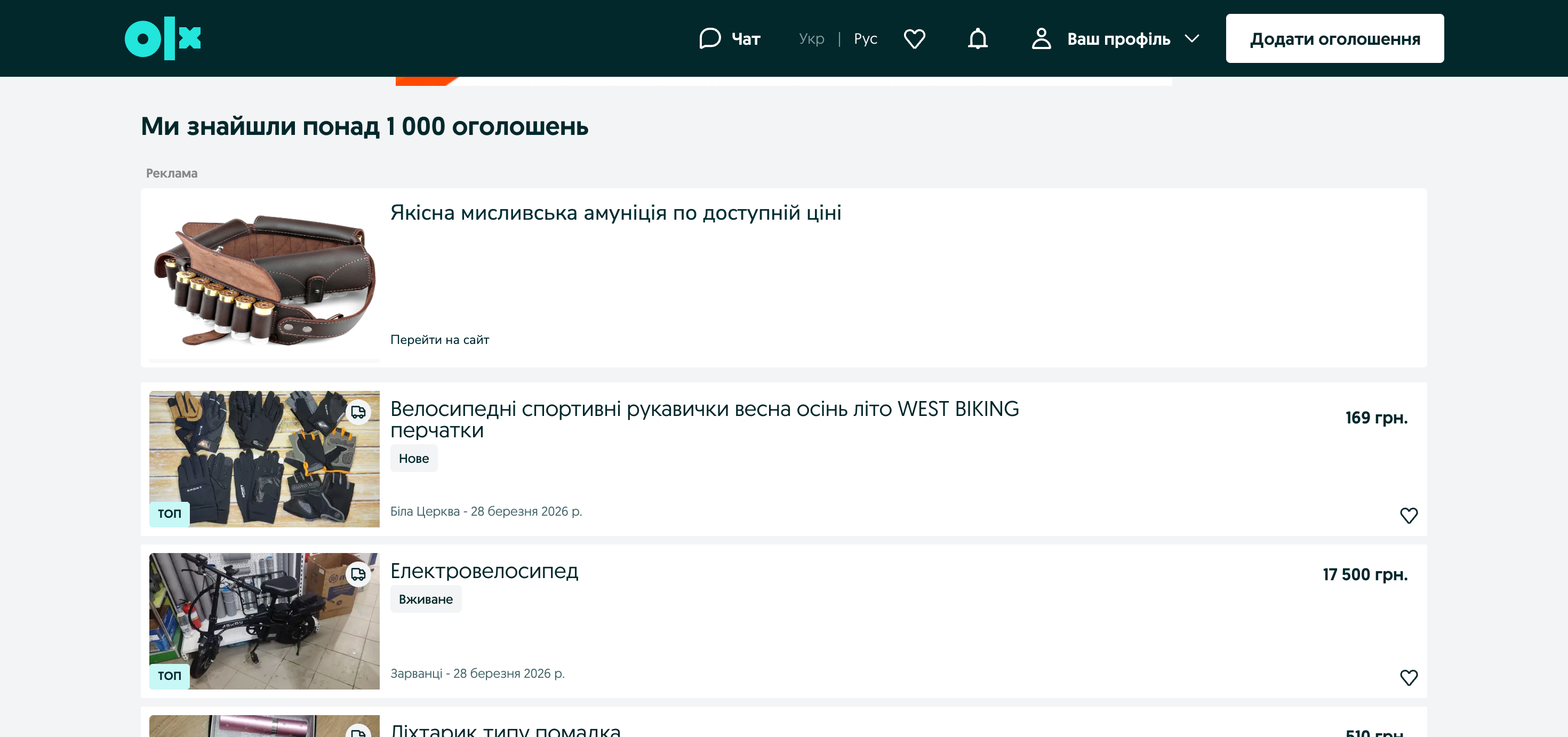Viewport: 1568px width, 737px height.
Task: Switch language to Укр
Action: coord(811,38)
